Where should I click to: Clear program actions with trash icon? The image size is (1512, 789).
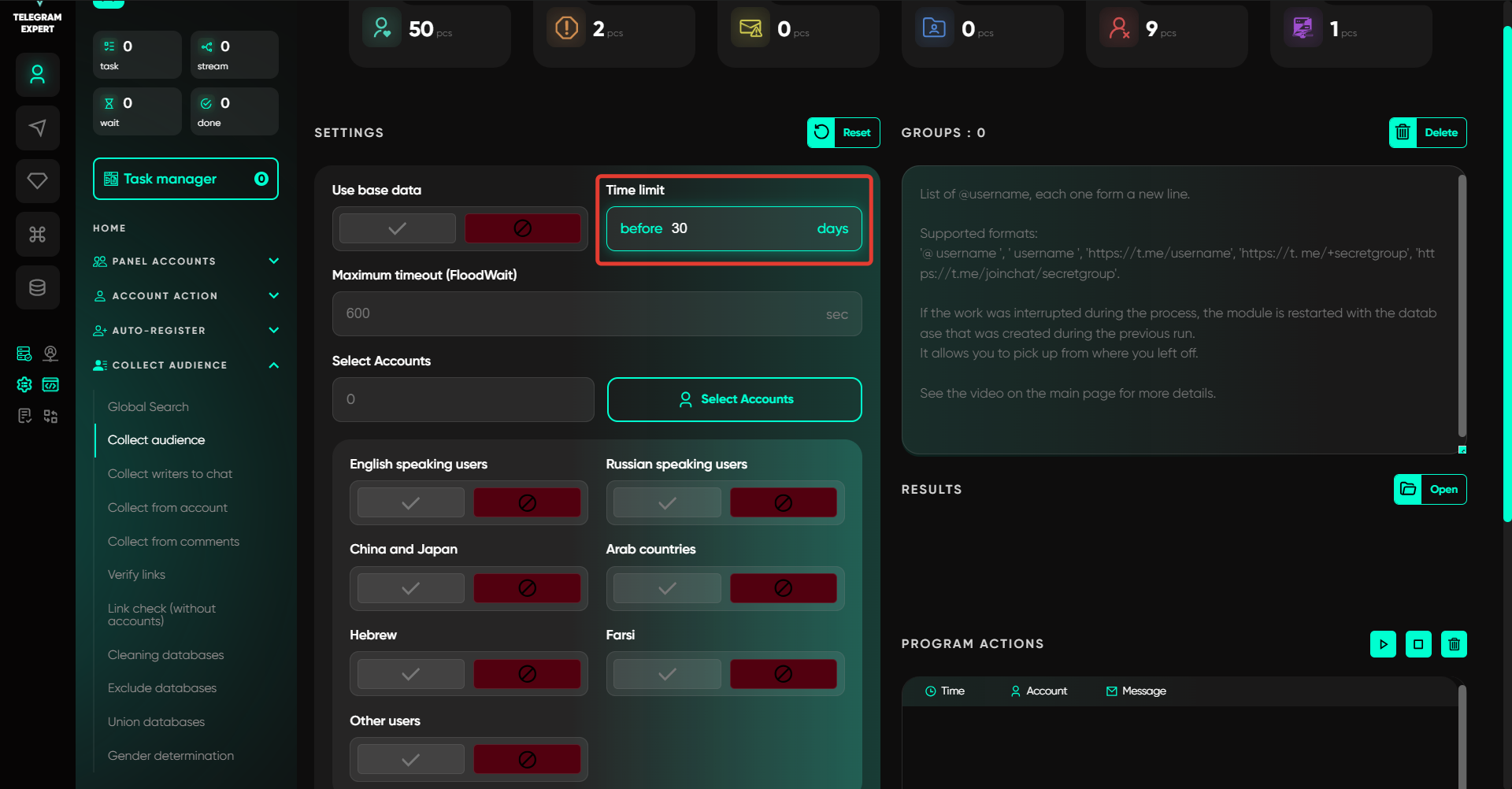1454,644
